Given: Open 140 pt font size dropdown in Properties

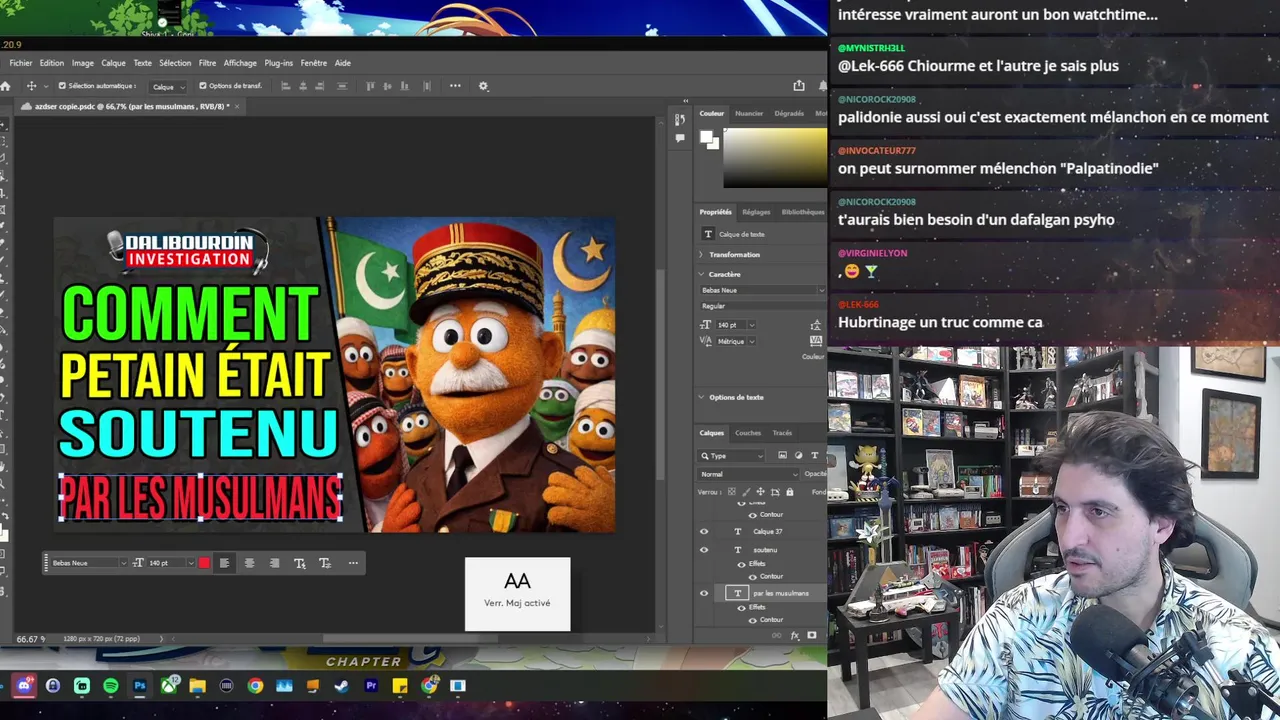Looking at the screenshot, I should point(751,325).
